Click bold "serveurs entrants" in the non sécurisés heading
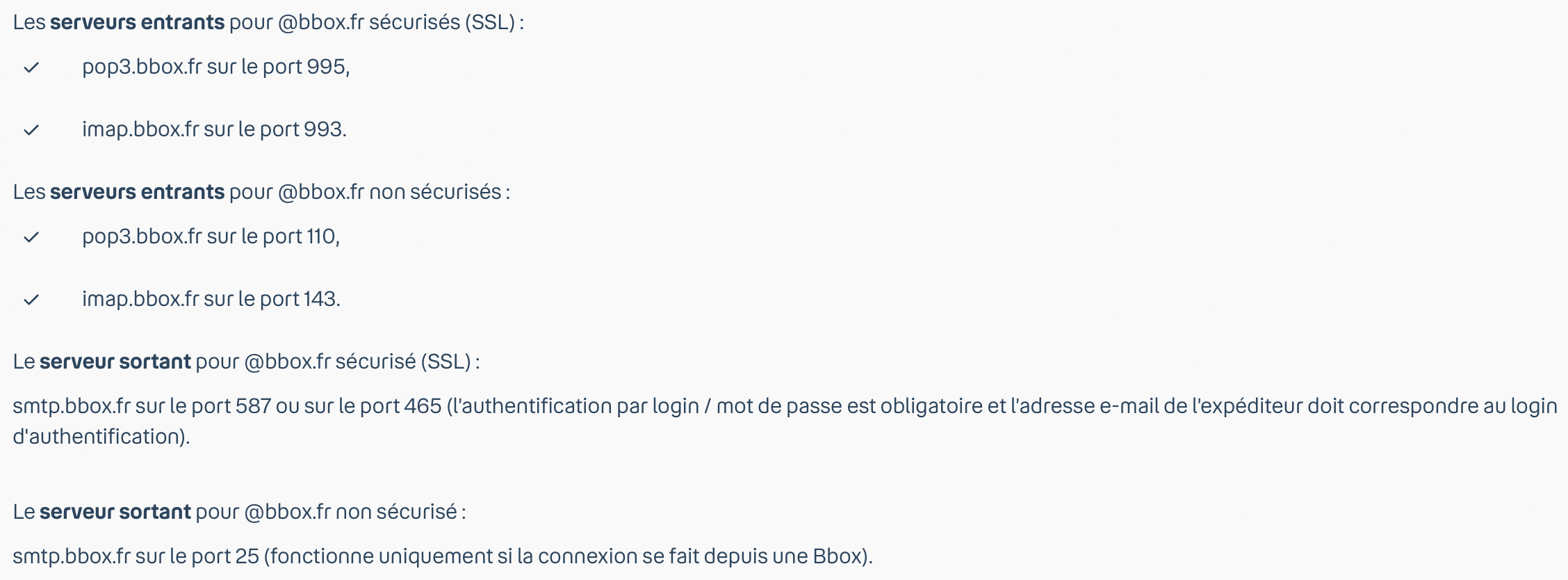1568x580 pixels. (137, 192)
